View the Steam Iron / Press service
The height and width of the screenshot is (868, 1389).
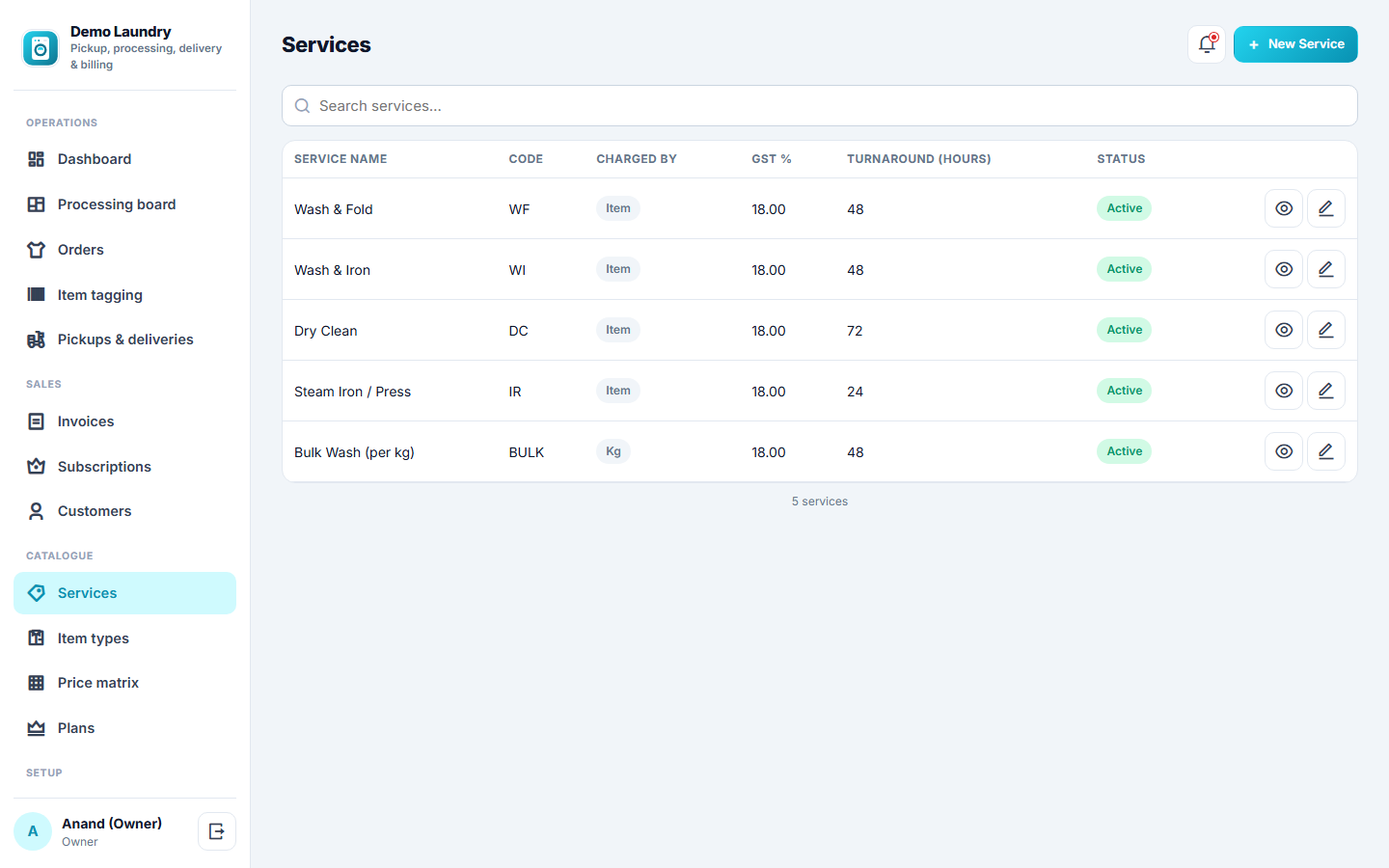(1284, 391)
